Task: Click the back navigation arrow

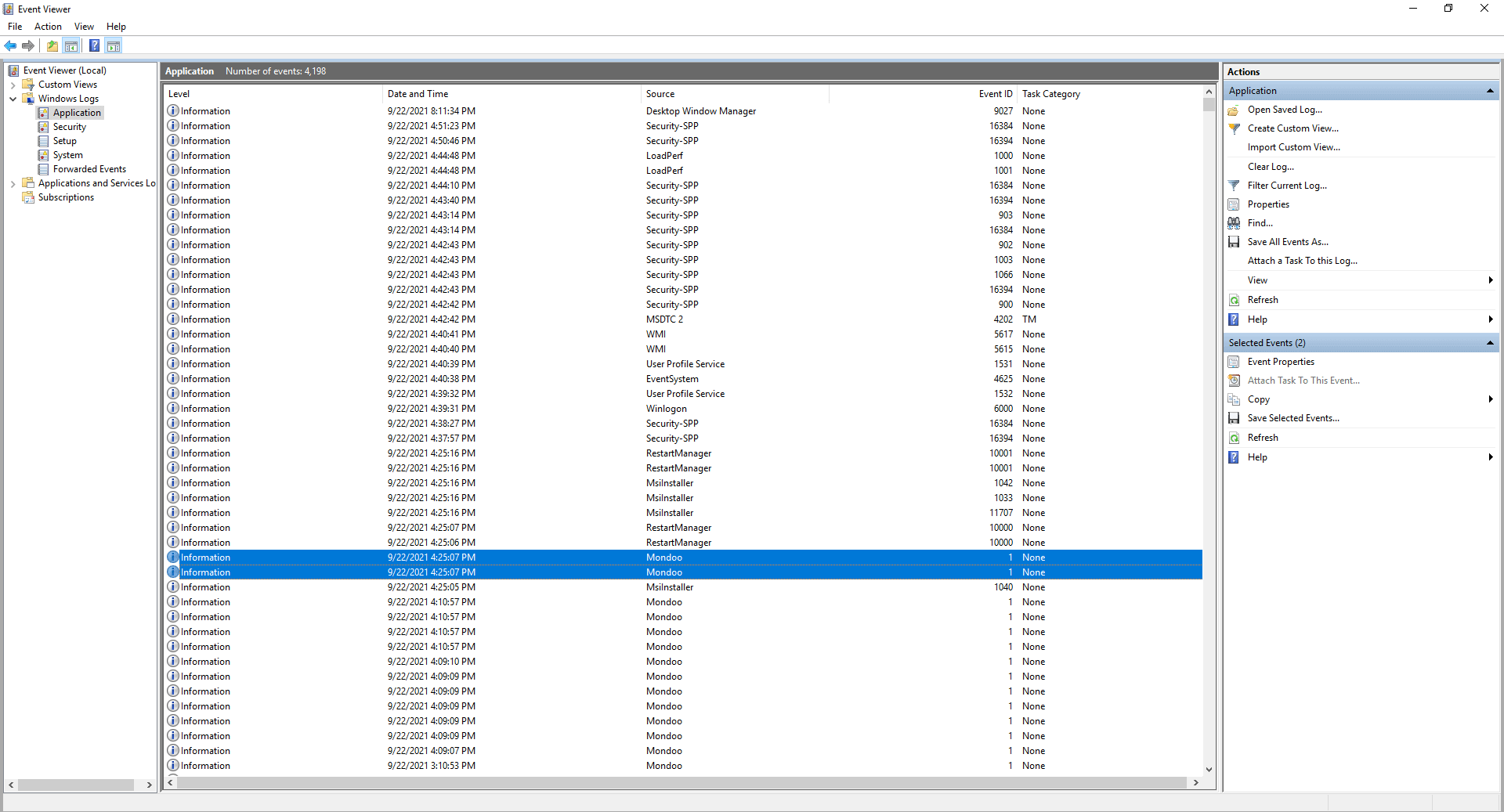Action: [10, 45]
